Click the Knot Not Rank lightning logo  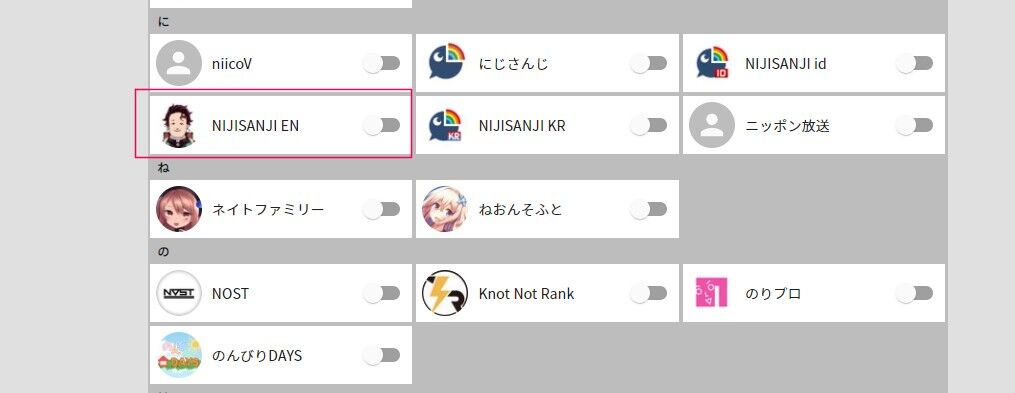445,293
